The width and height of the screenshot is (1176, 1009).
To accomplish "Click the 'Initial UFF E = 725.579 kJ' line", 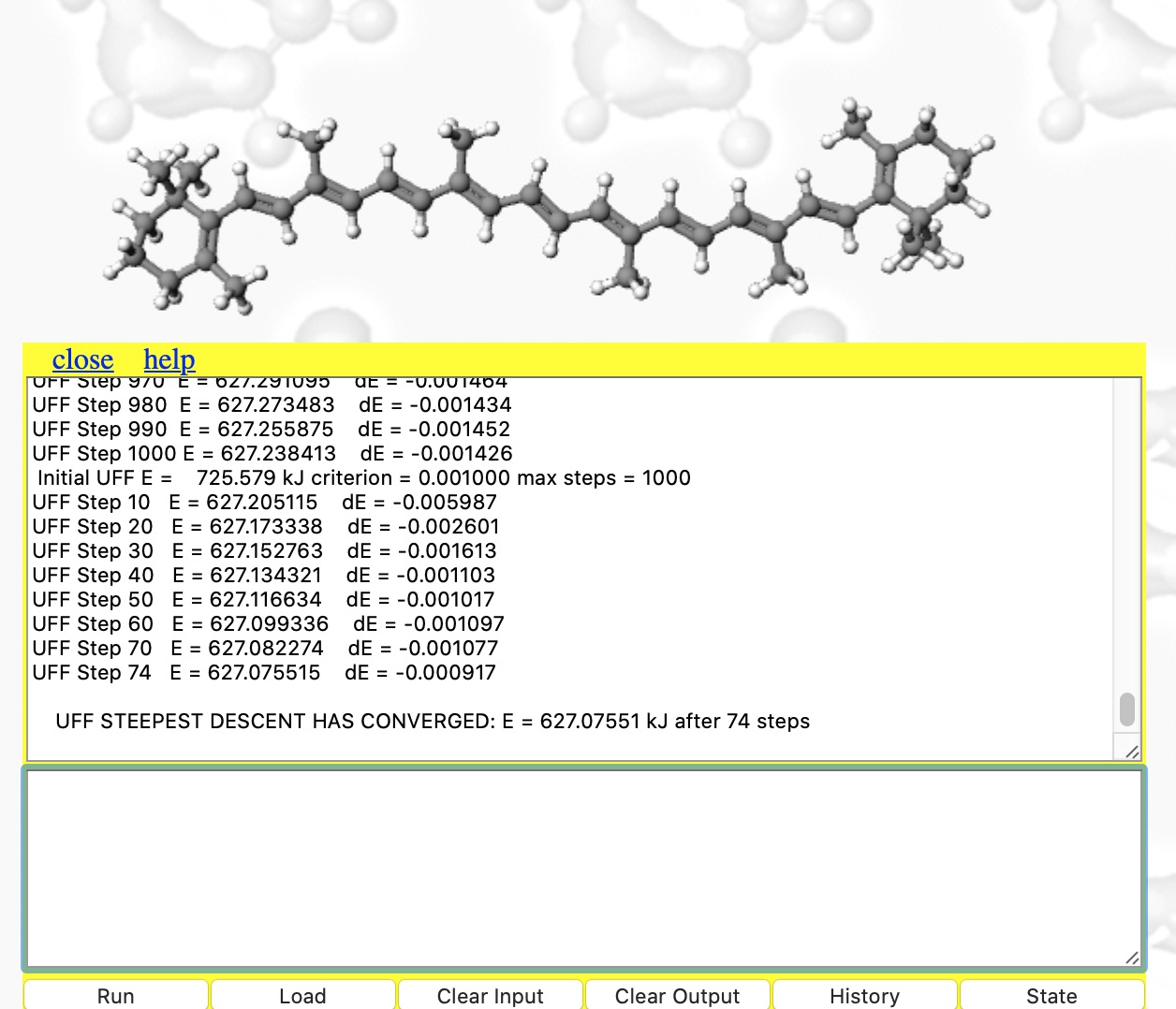I will (363, 478).
